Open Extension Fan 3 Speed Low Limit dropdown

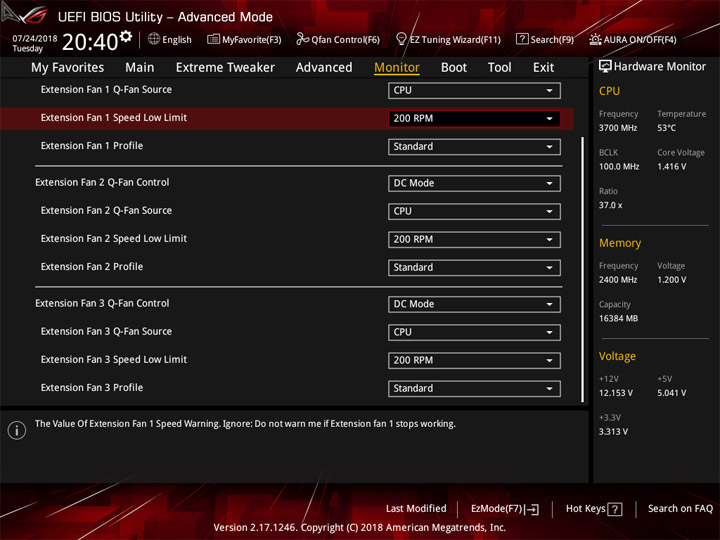pyautogui.click(x=474, y=360)
